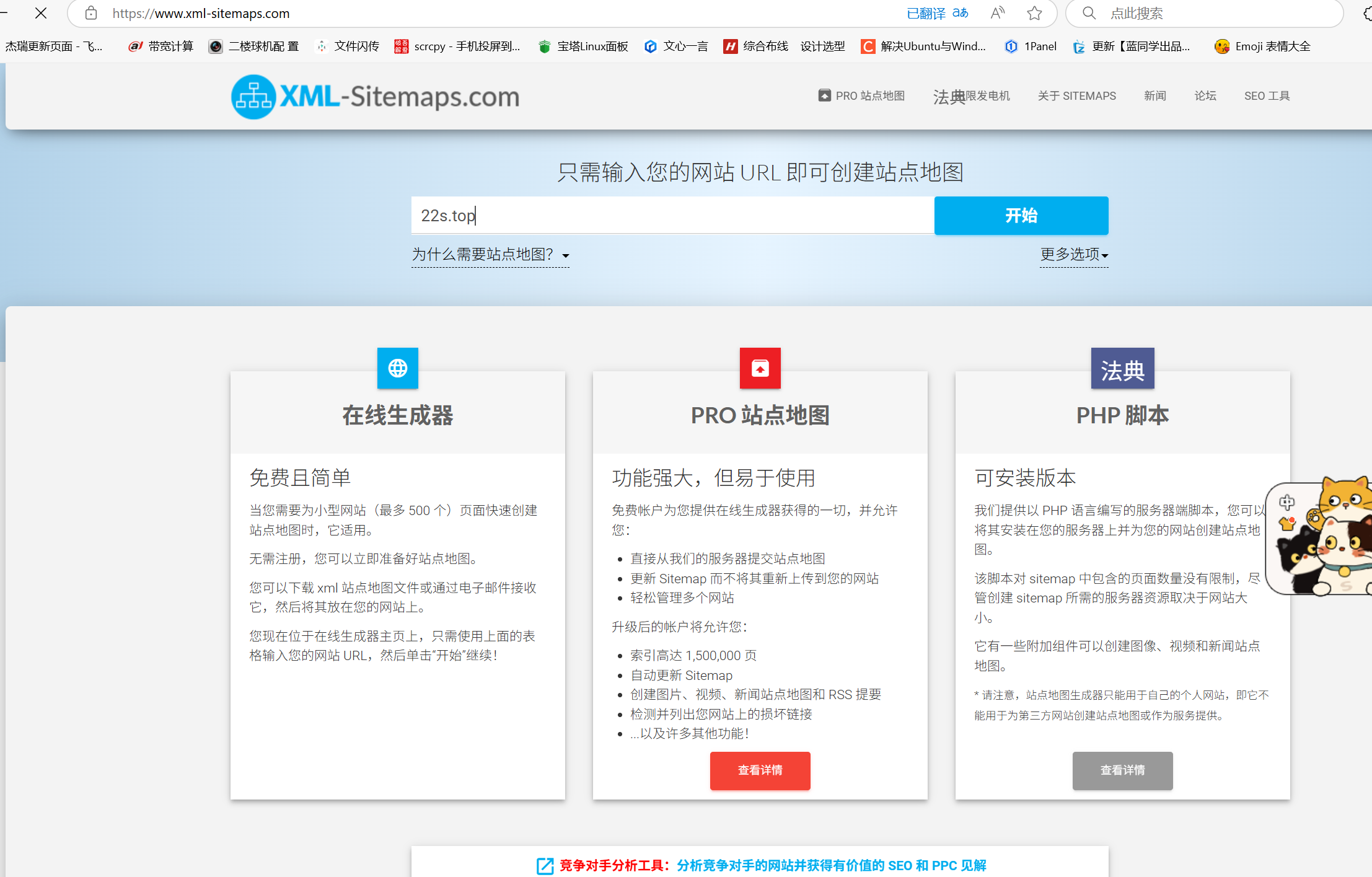
Task: Open the 文件闪传 bookmark
Action: (x=347, y=46)
